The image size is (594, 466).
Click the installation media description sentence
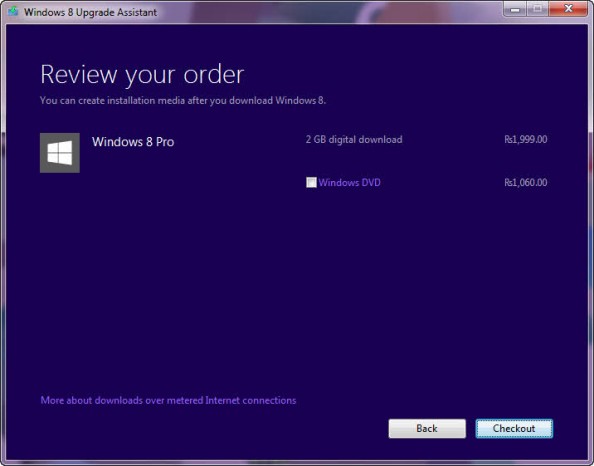[x=183, y=100]
